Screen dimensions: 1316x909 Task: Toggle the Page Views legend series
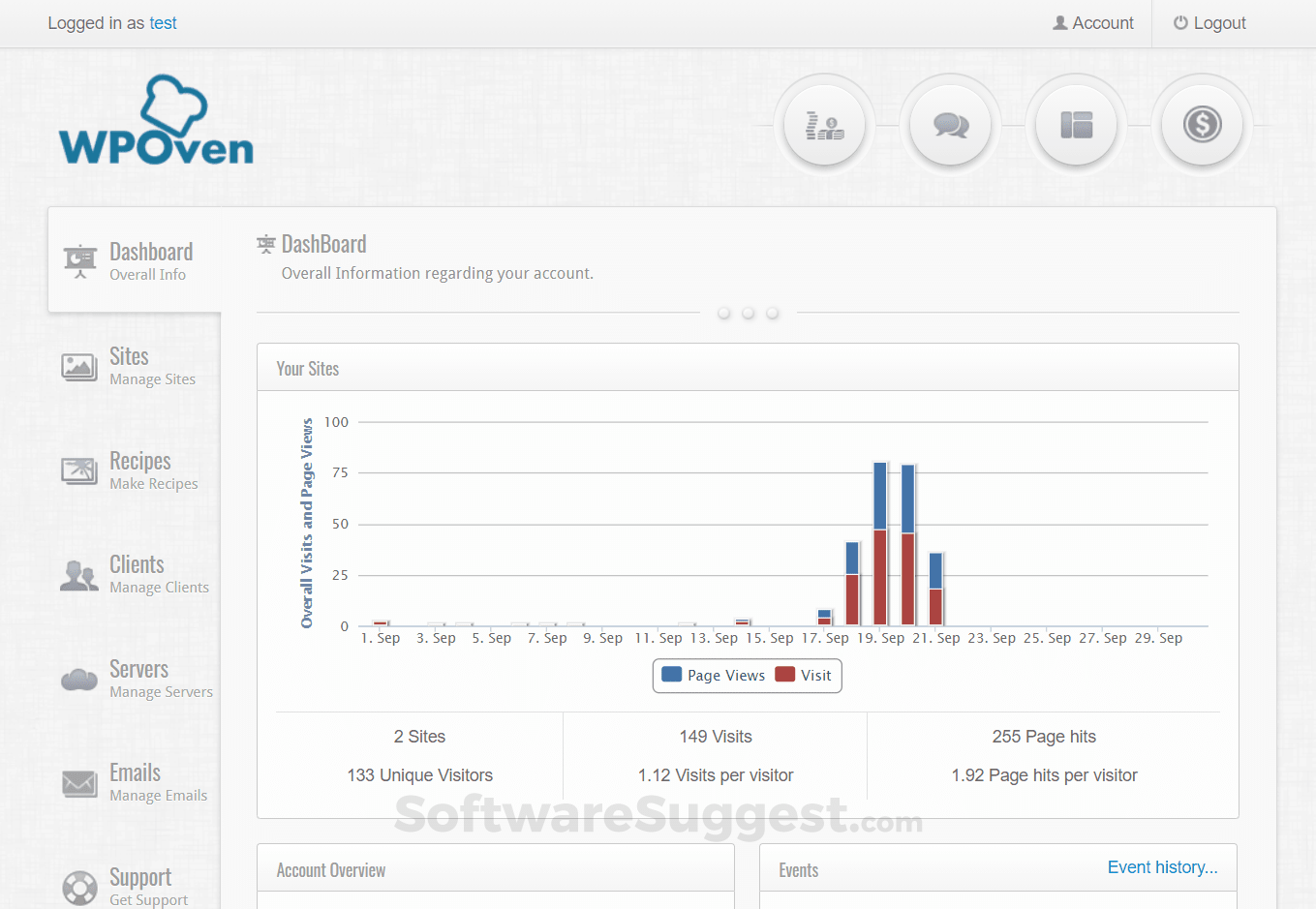click(x=714, y=675)
